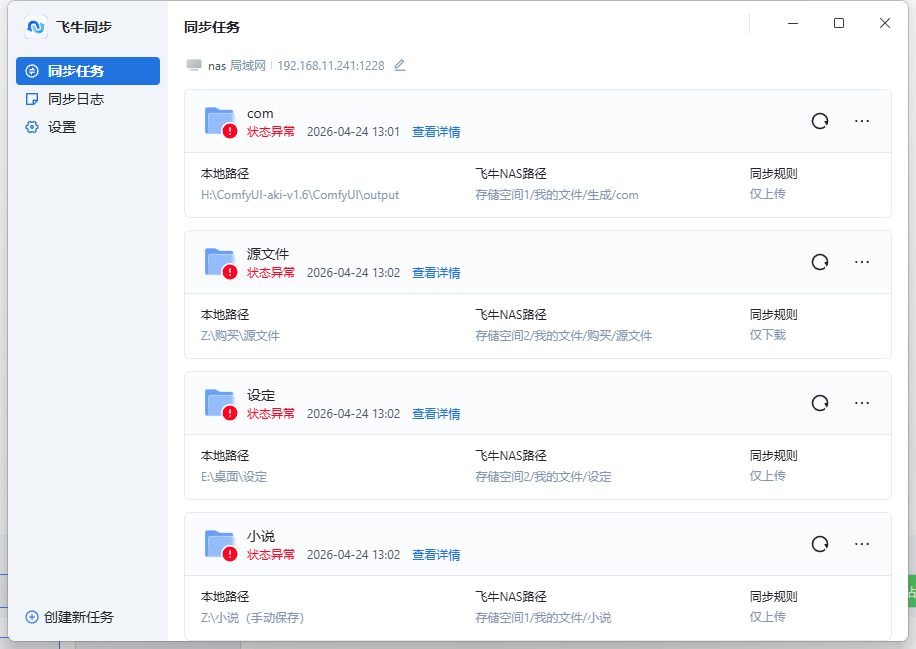This screenshot has height=649, width=916.
Task: Click the 状态异常 status of com task
Action: click(x=270, y=131)
